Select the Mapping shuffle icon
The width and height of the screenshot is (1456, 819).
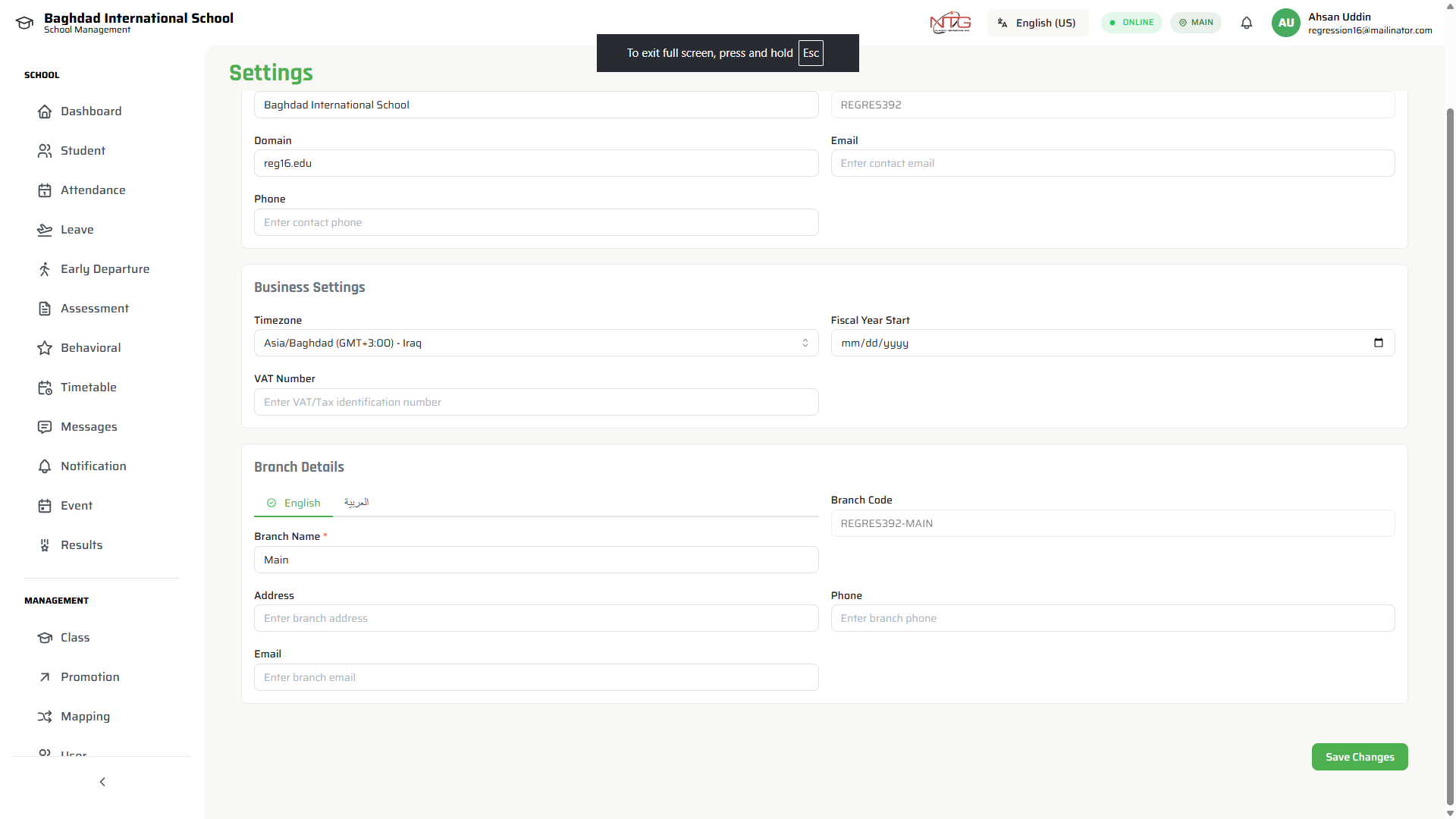point(45,717)
